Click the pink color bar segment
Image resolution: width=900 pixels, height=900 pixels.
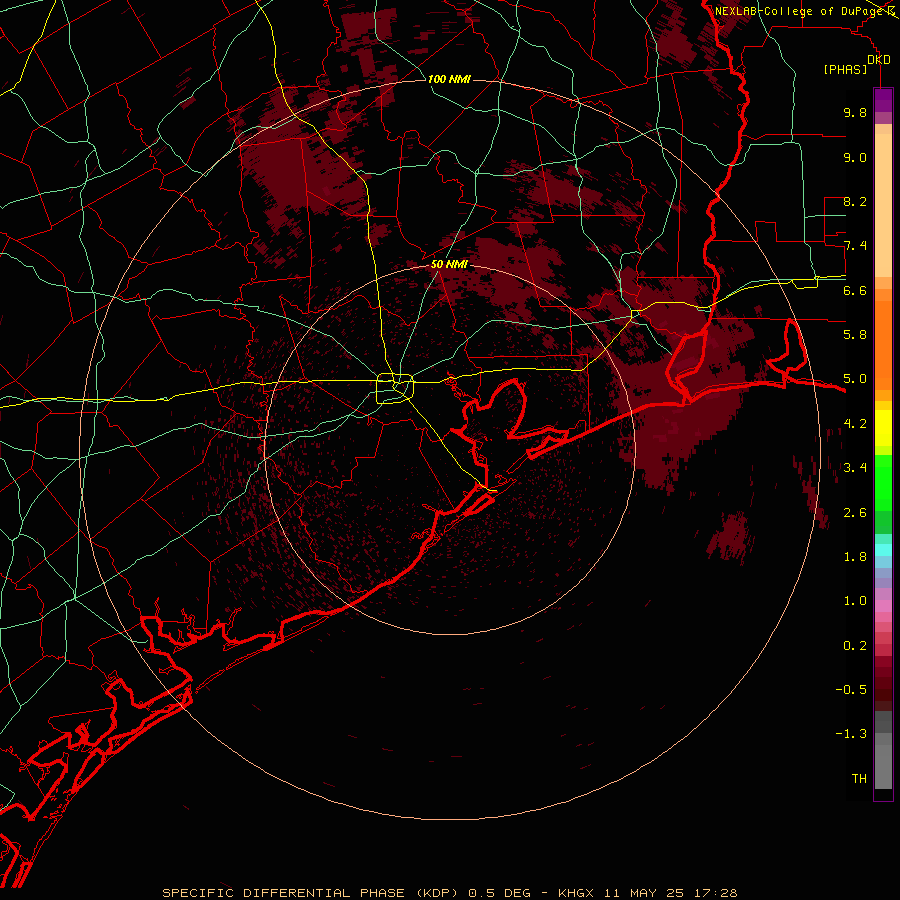[x=883, y=606]
